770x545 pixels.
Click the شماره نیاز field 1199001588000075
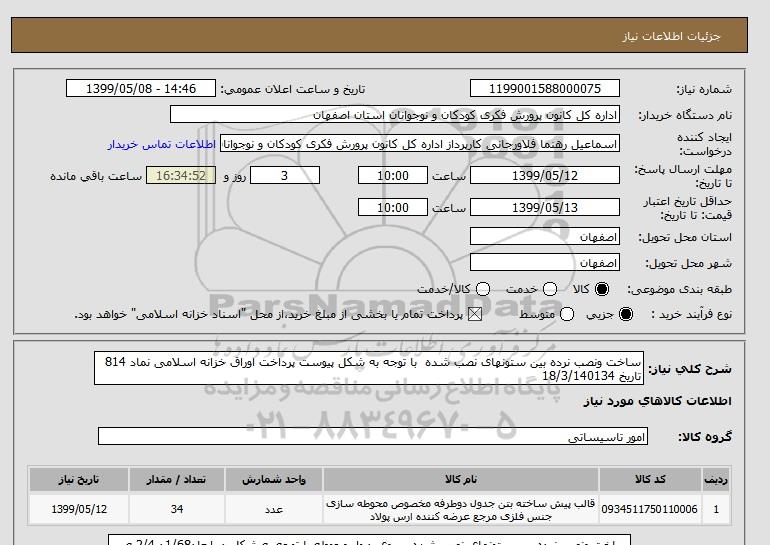coord(545,88)
